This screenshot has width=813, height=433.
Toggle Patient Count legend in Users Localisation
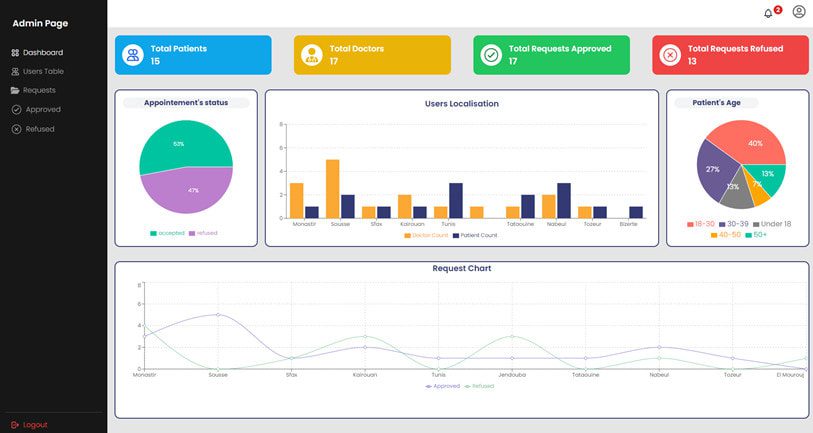(x=475, y=235)
